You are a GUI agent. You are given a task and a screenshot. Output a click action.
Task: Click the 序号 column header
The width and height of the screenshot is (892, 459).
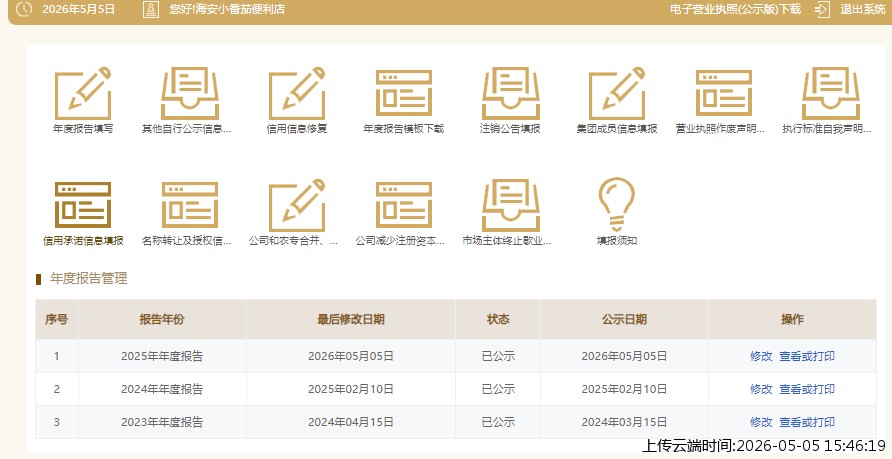(57, 320)
